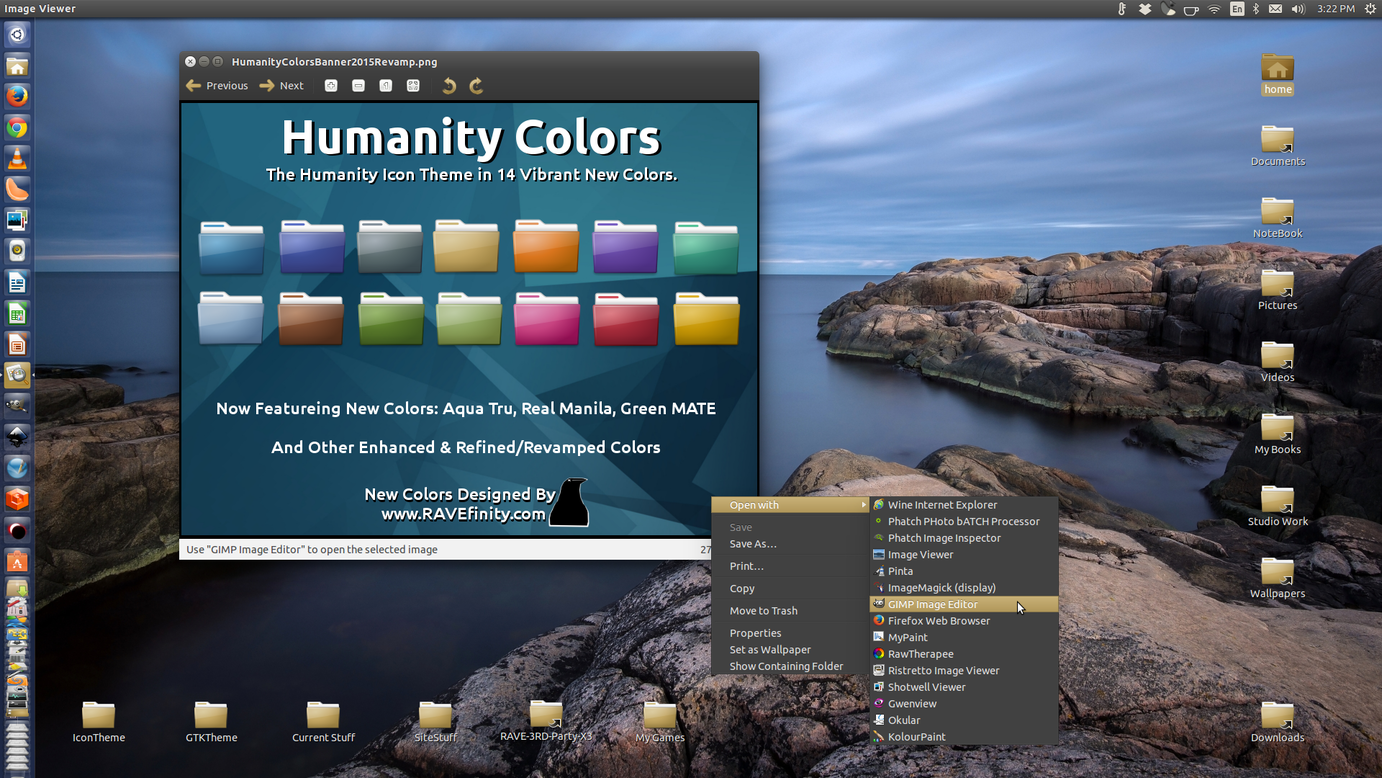This screenshot has height=778, width=1382.
Task: Select Move to Trash from context menu
Action: [x=764, y=610]
